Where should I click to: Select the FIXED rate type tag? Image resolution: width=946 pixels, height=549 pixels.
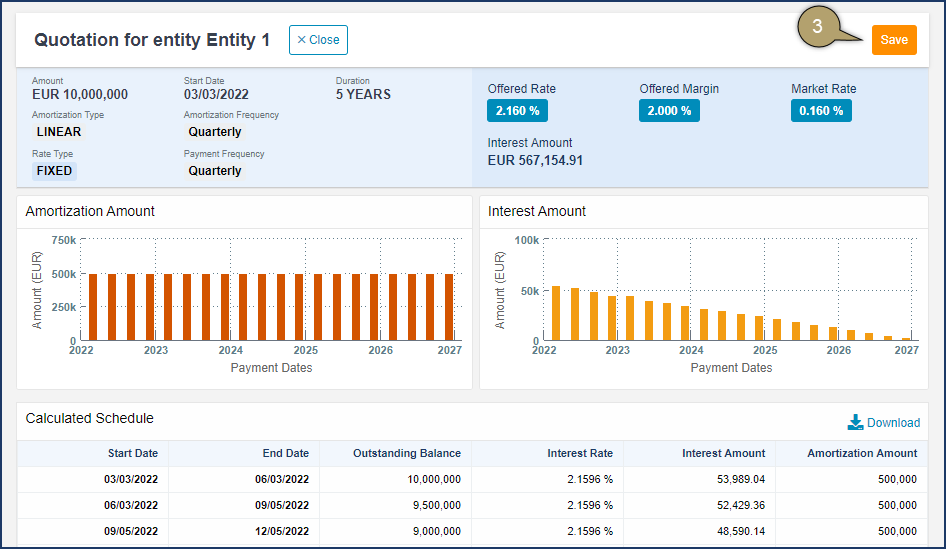[54, 171]
